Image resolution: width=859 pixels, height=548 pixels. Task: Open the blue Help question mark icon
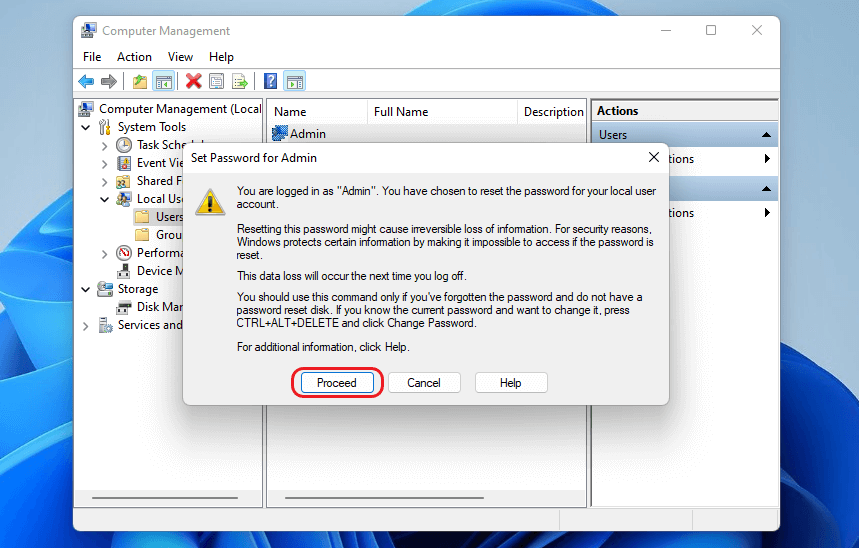tap(270, 82)
